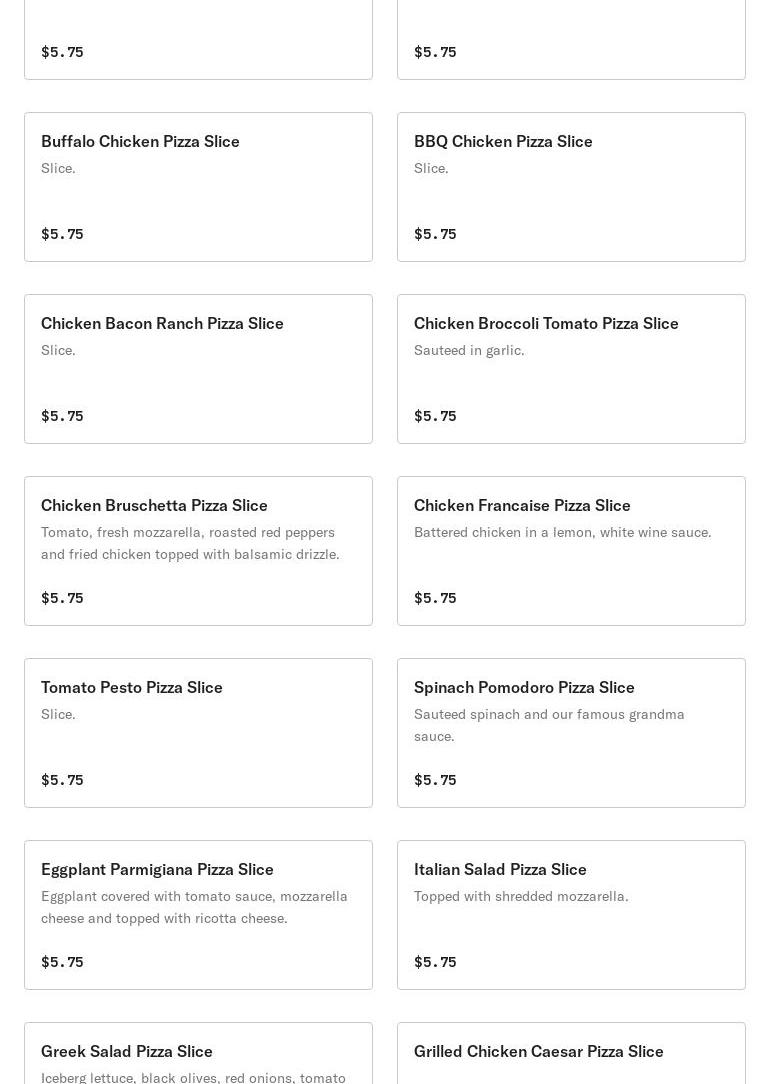The width and height of the screenshot is (770, 1084).
Task: Click Spinach Pomodoro Pizza Slice heading
Action: pyautogui.click(x=524, y=687)
